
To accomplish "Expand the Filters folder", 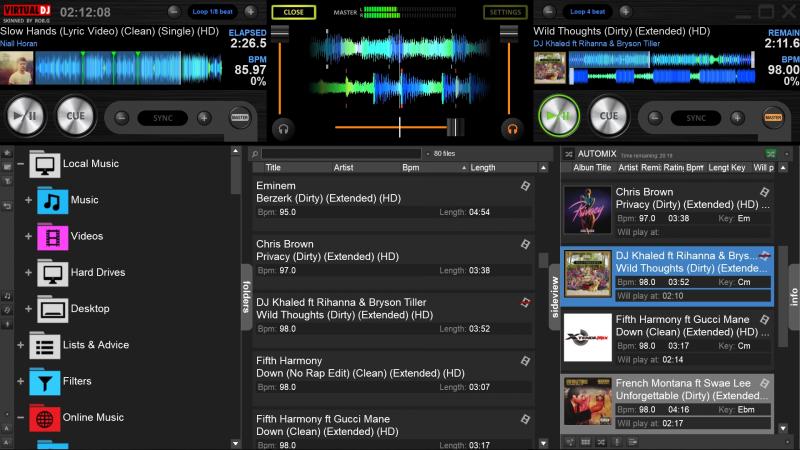I will [20, 381].
